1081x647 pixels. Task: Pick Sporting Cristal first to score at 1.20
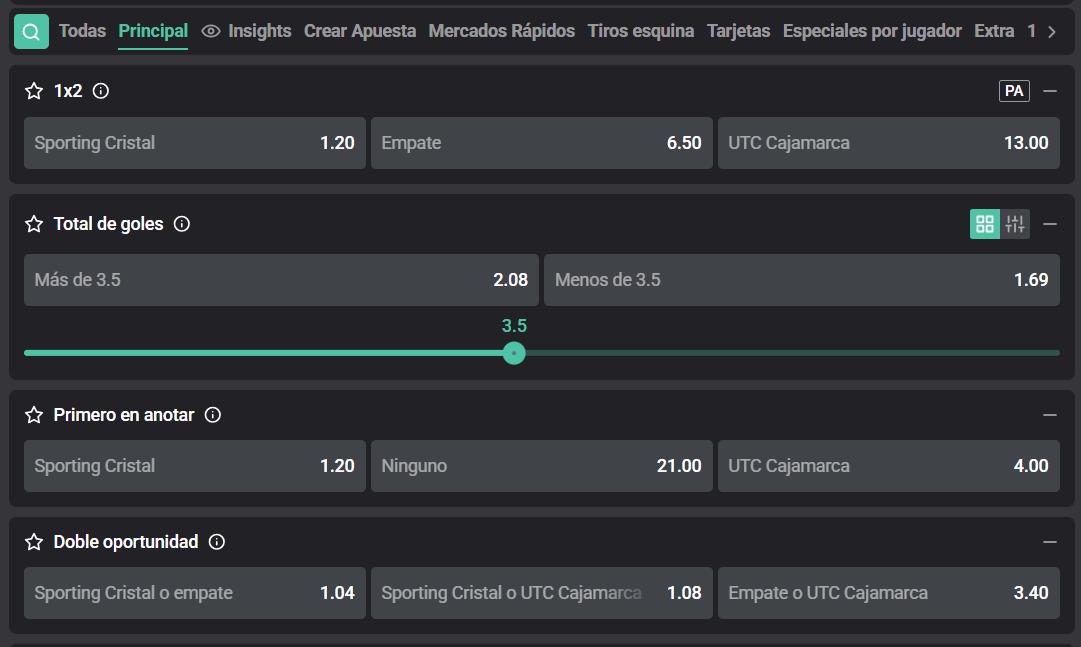(194, 466)
